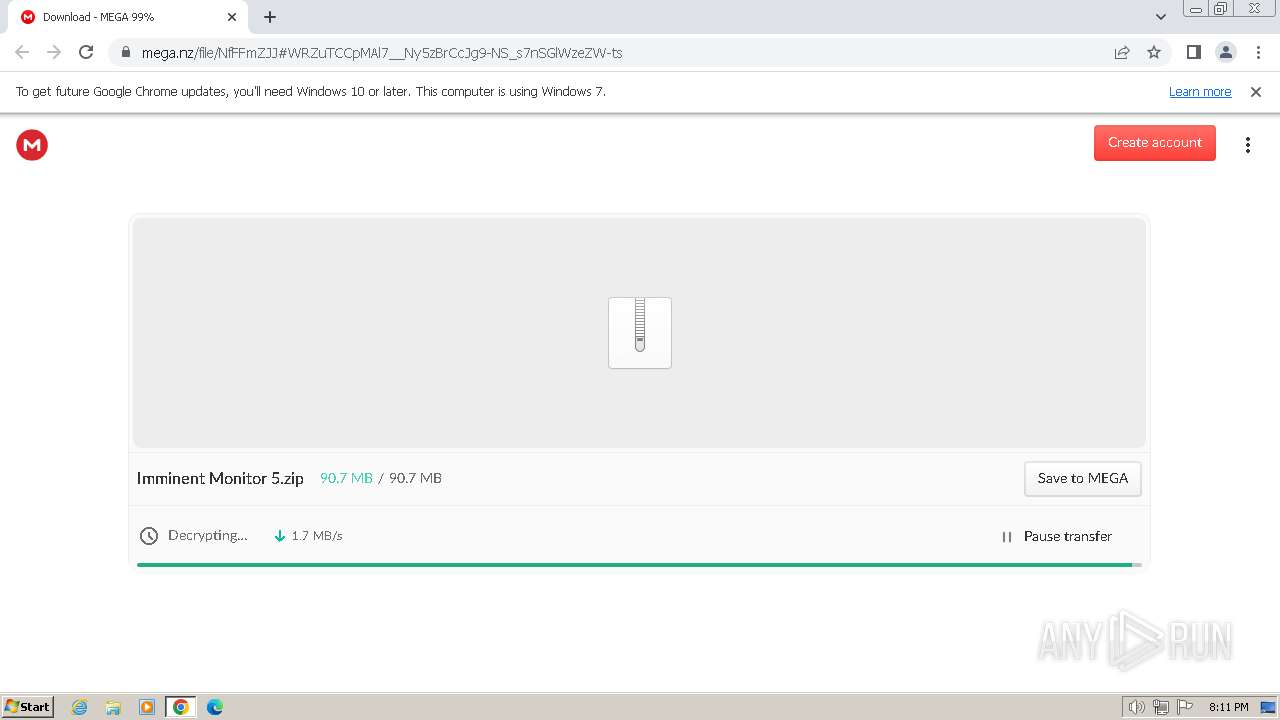Viewport: 1280px width, 720px height.
Task: Launch Microsoft Edge from taskbar
Action: coord(215,707)
